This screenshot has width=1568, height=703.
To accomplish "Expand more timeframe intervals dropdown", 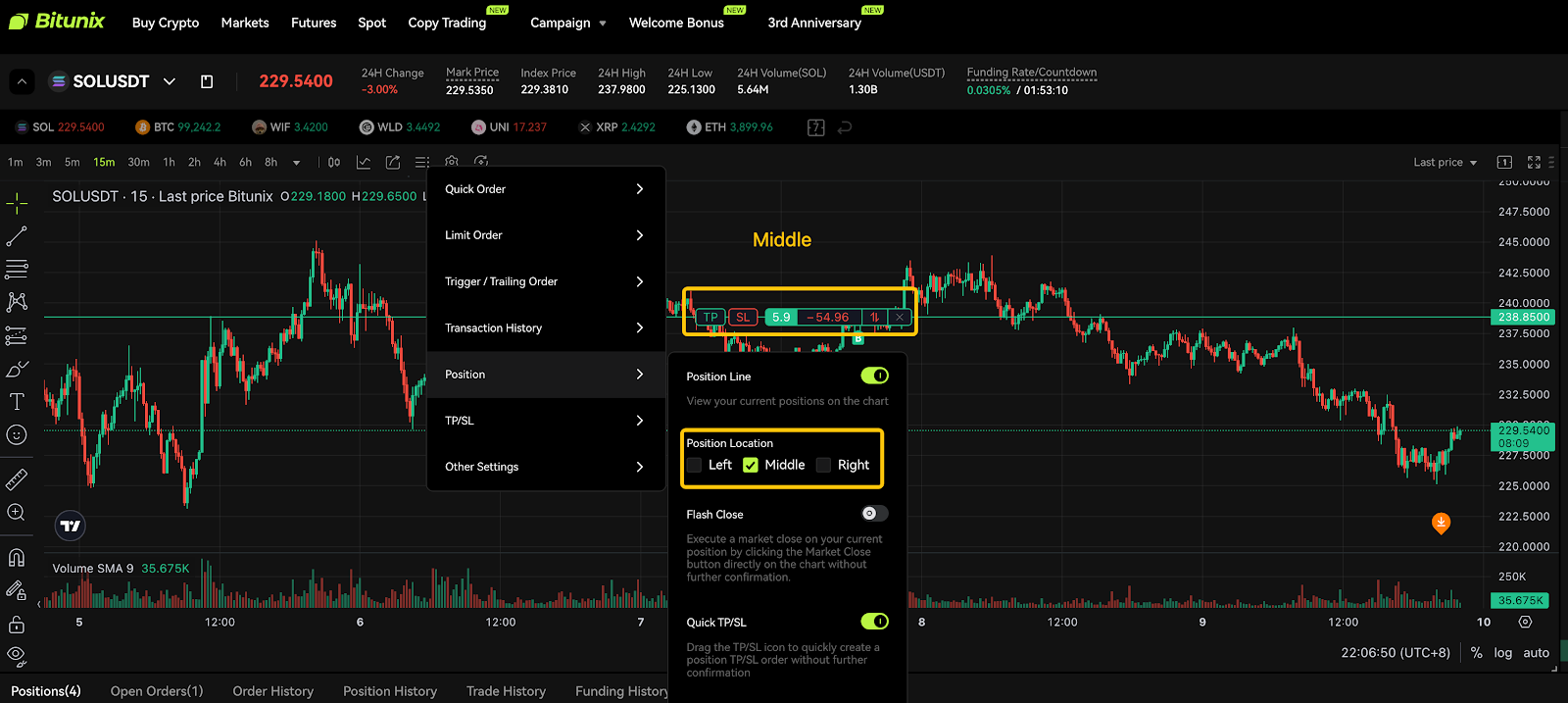I will 296,162.
